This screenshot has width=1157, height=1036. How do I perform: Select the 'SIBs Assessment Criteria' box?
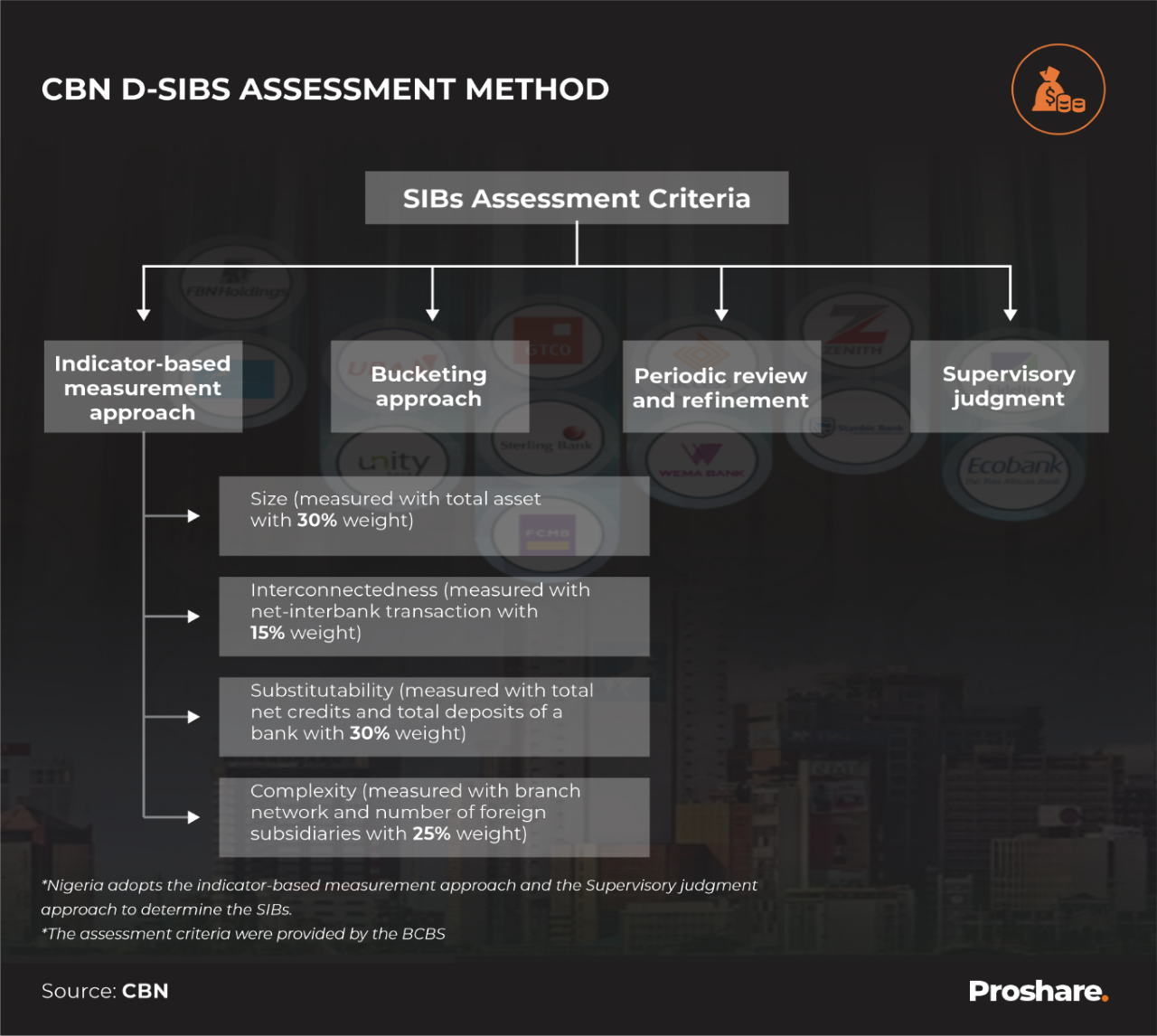click(577, 198)
